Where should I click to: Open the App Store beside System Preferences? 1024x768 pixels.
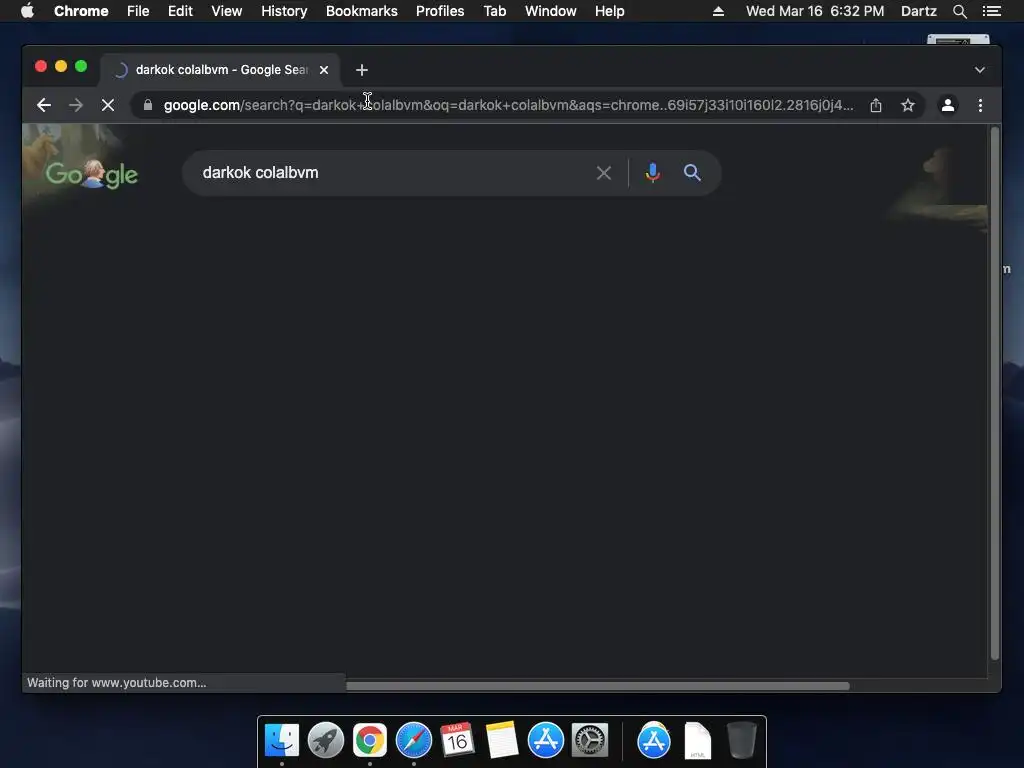(545, 740)
